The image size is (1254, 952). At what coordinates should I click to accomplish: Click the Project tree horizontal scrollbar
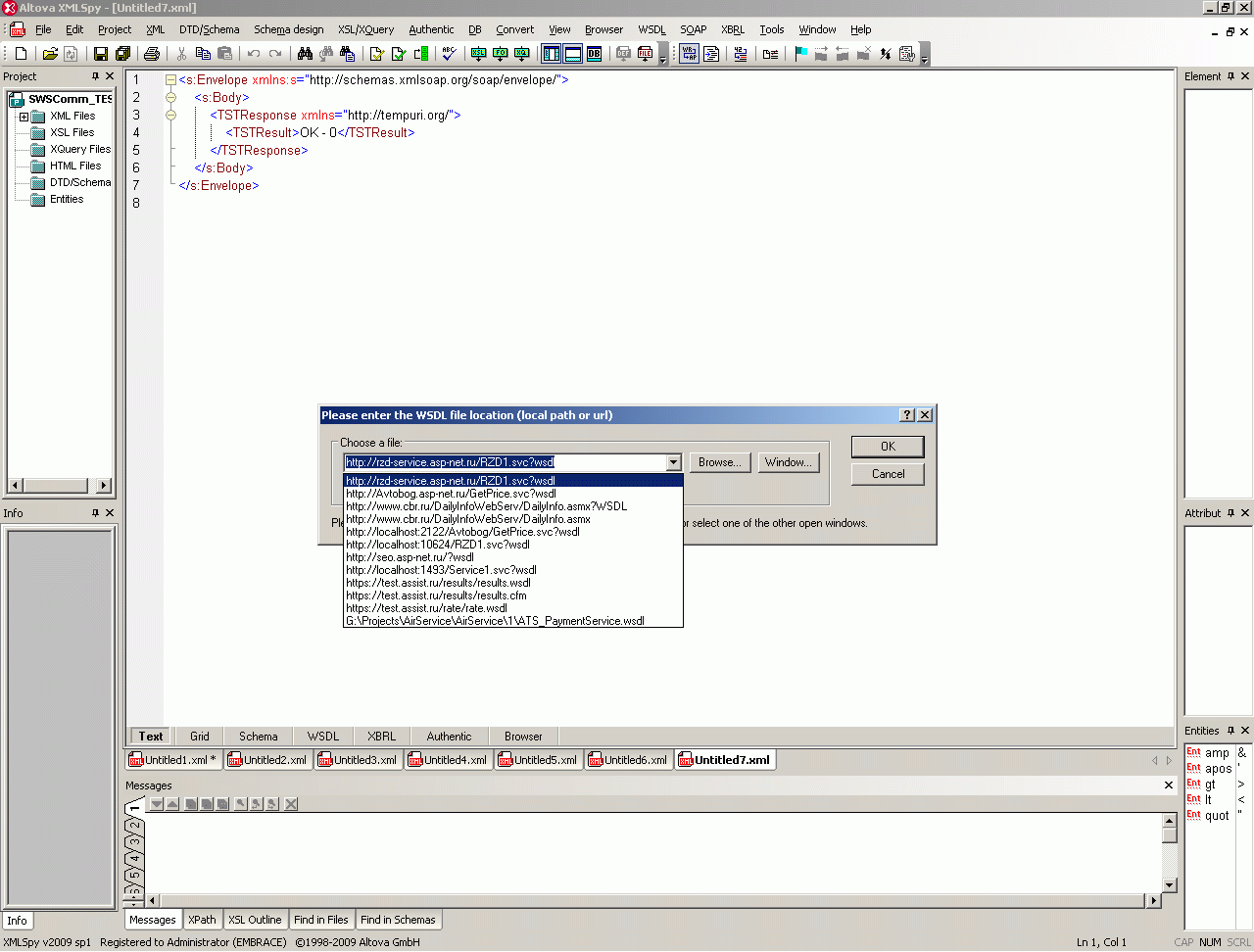(60, 485)
